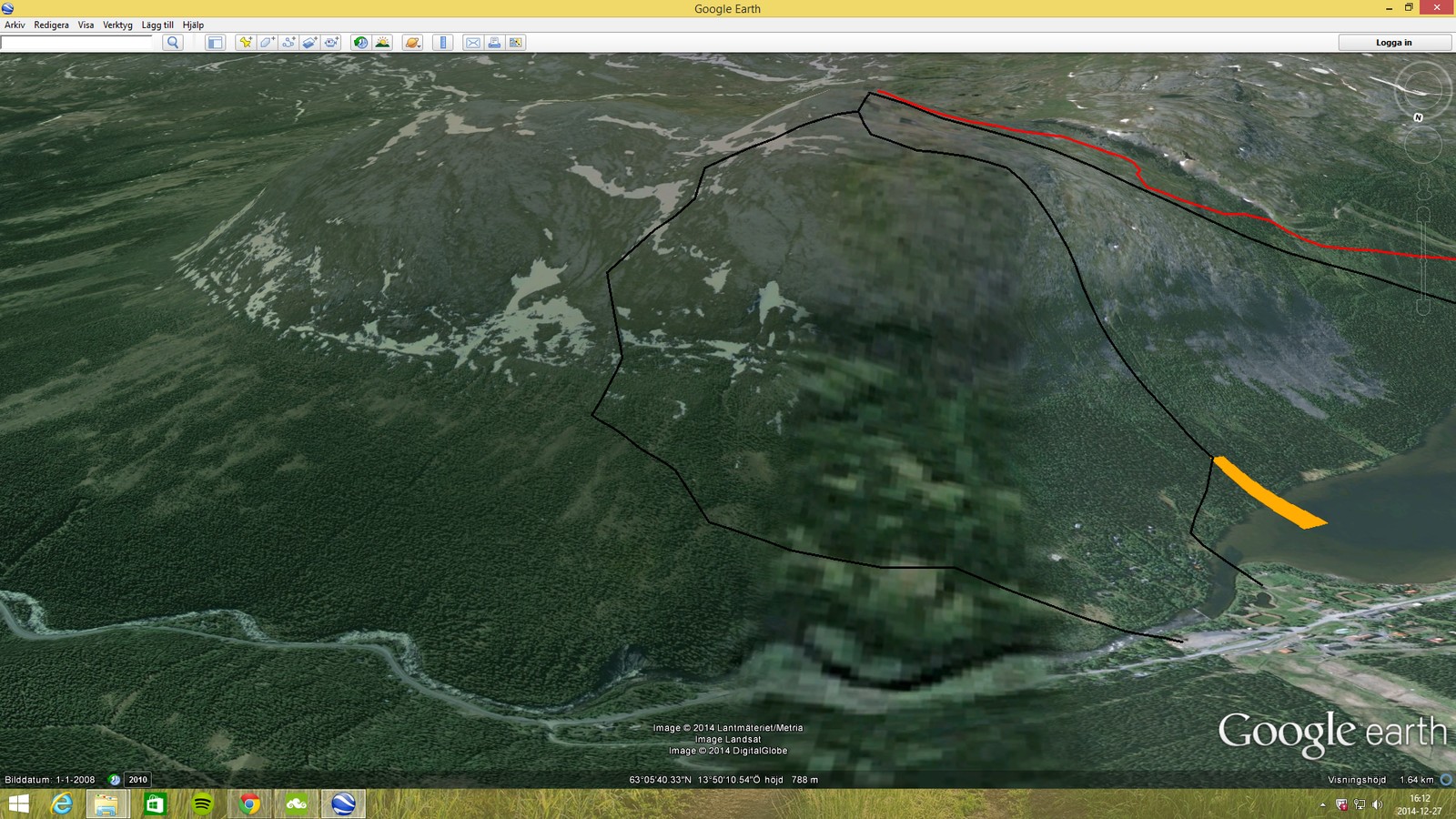Email the current view
This screenshot has height=819, width=1456.
(472, 43)
